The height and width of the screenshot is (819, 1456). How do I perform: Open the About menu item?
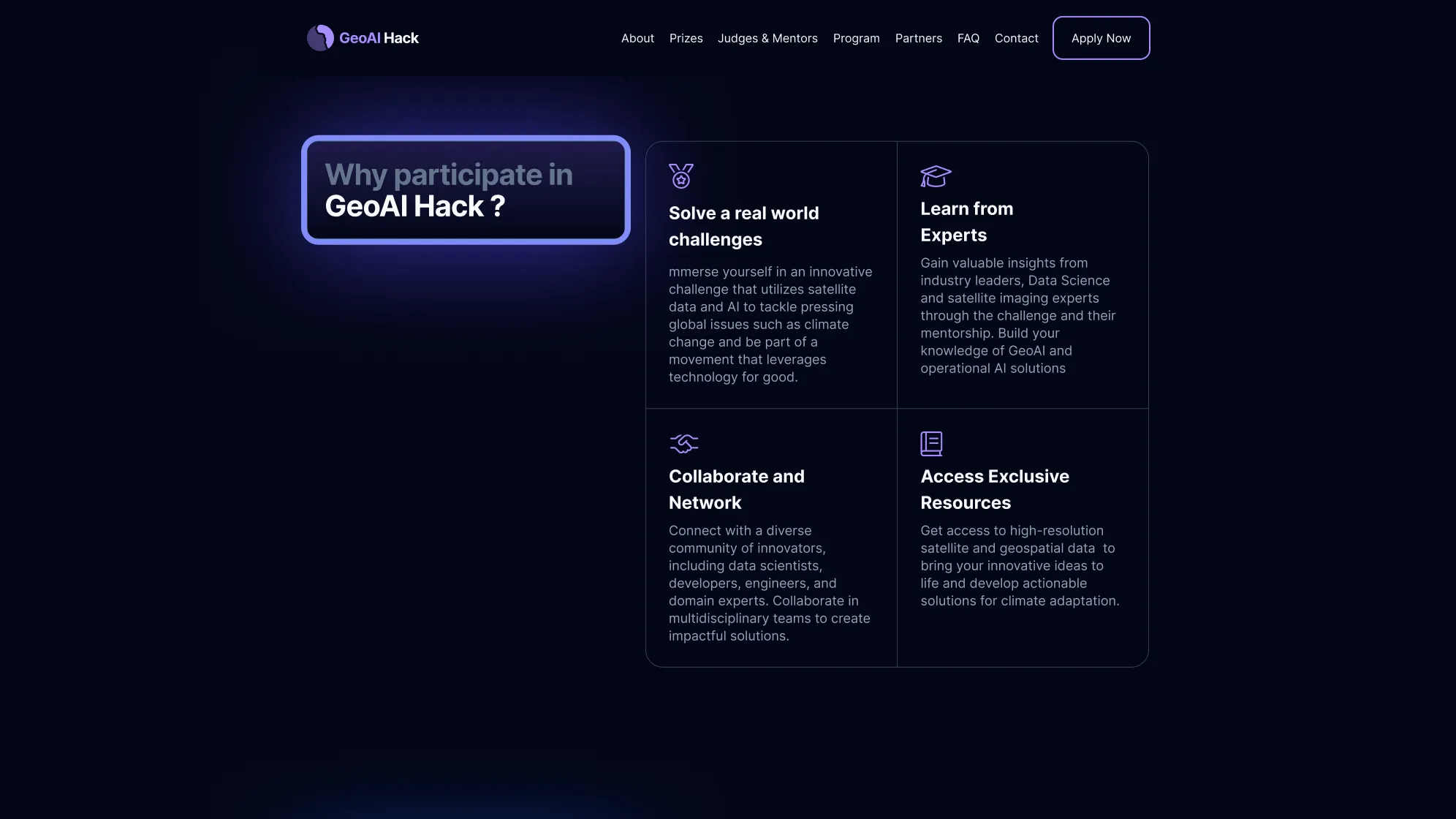(x=637, y=38)
